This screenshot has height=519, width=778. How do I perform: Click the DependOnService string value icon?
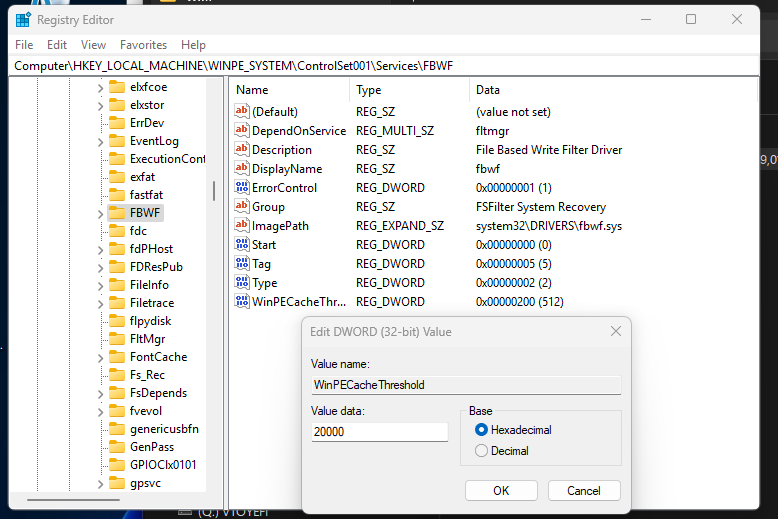click(242, 130)
